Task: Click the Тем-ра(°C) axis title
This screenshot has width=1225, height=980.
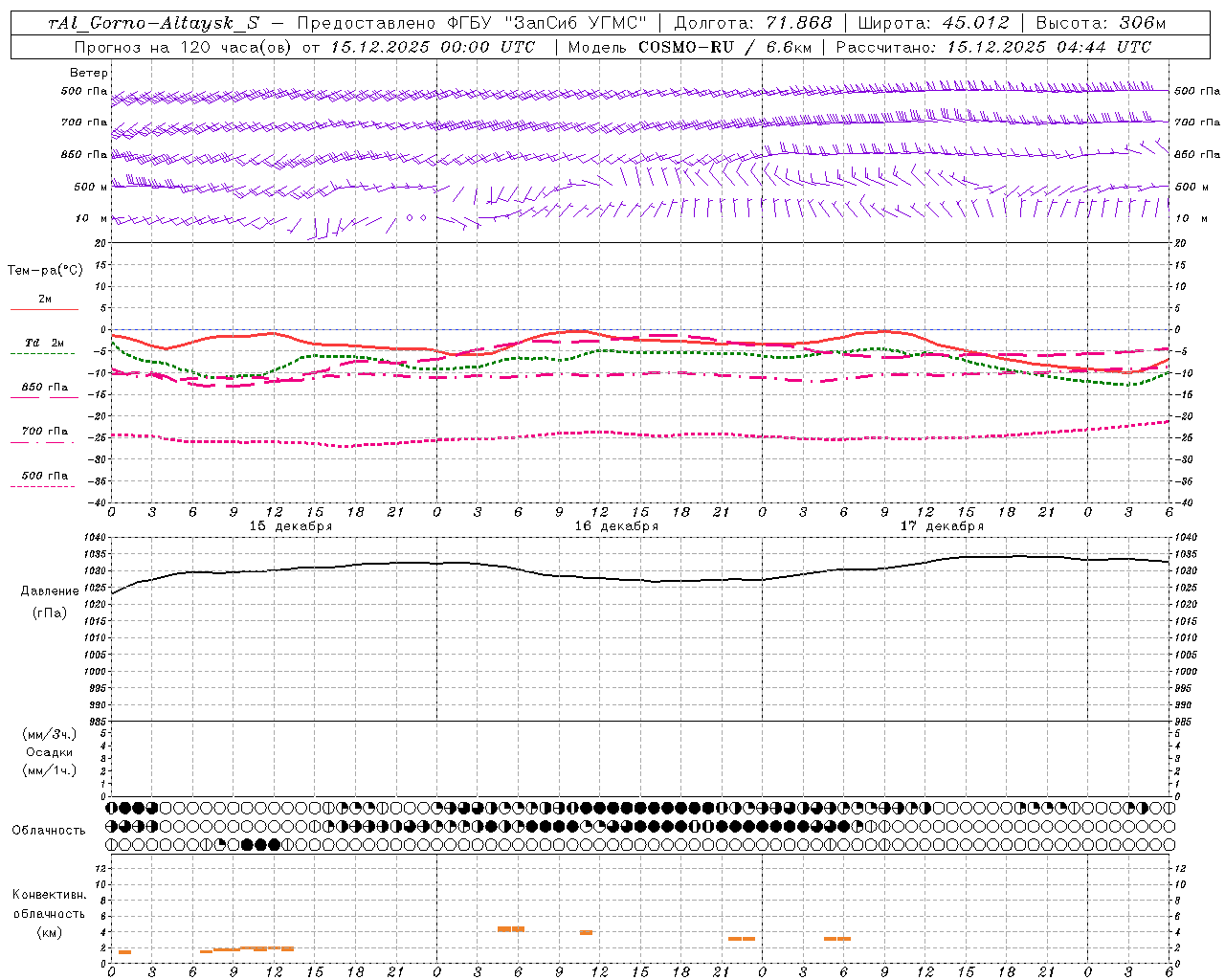Action: tap(46, 270)
